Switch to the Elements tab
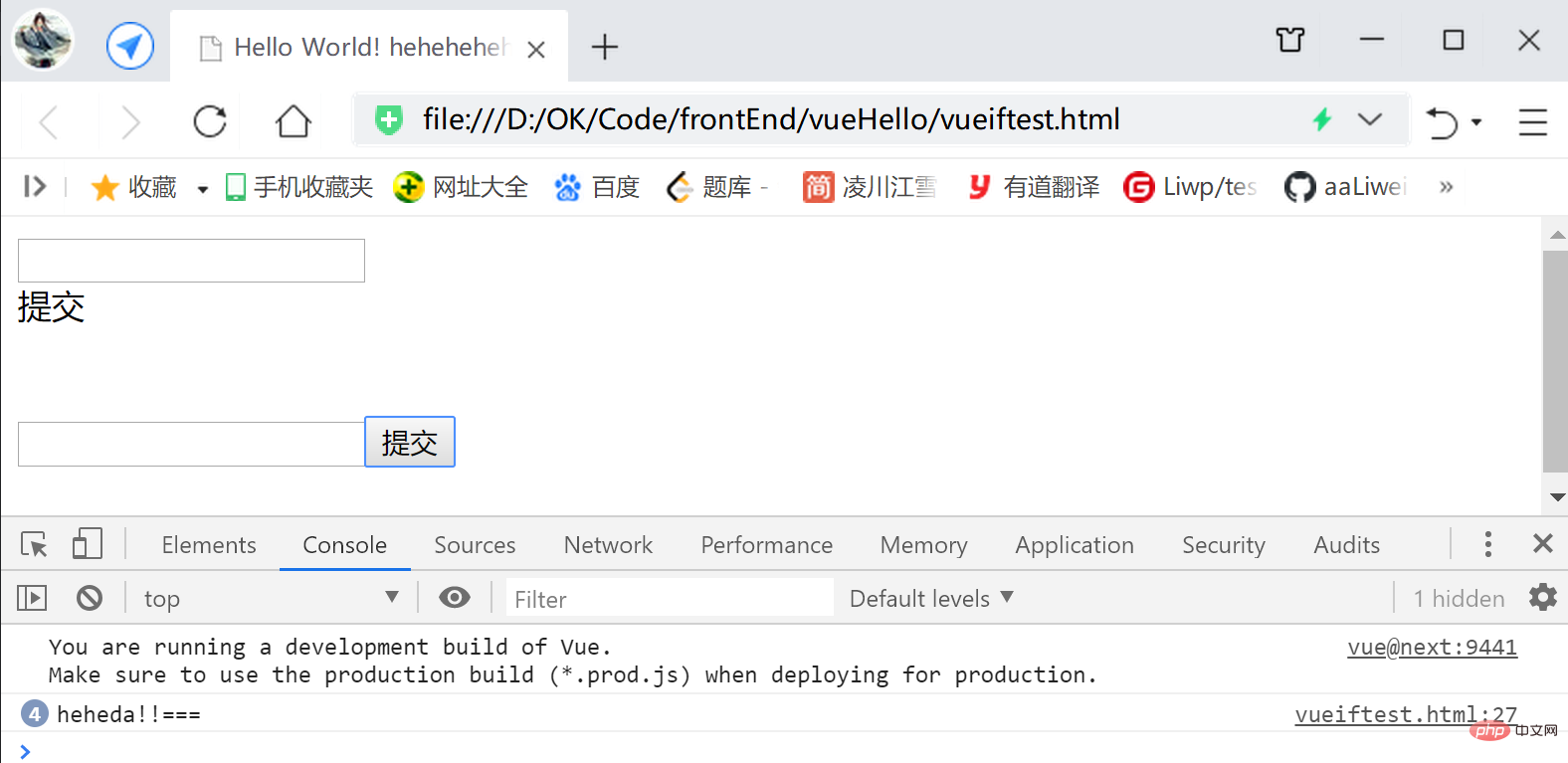The width and height of the screenshot is (1568, 763). (209, 545)
